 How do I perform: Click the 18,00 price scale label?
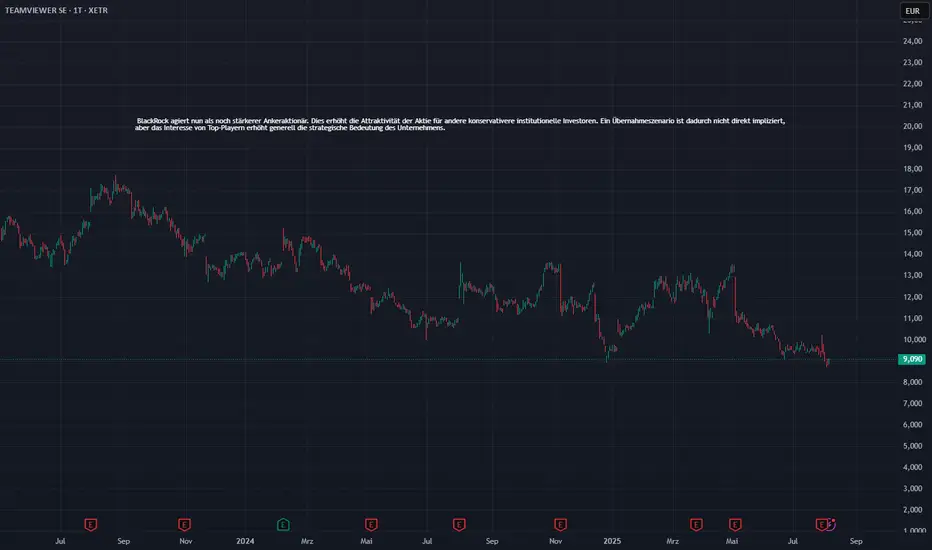point(912,169)
